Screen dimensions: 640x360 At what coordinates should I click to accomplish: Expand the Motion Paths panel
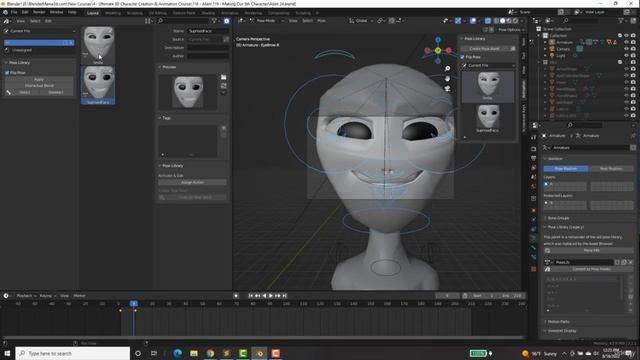pos(558,322)
